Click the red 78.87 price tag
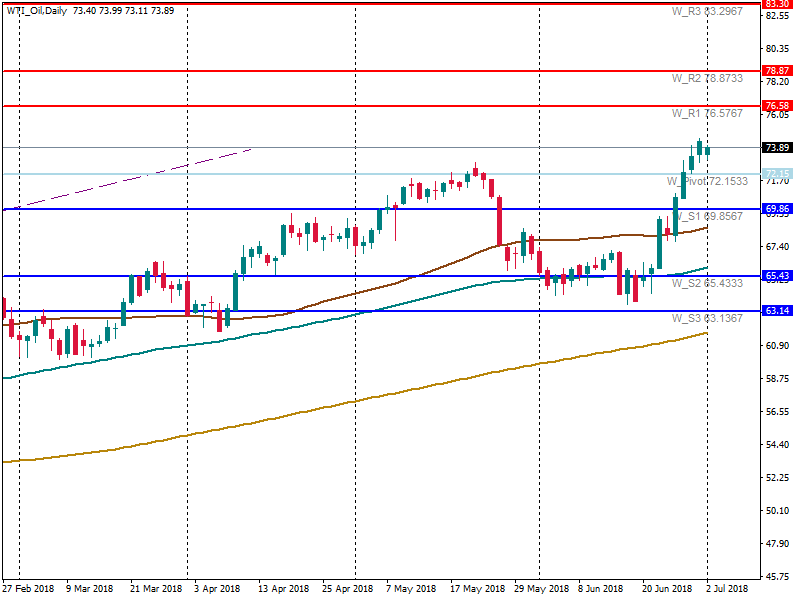The height and width of the screenshot is (600, 800). point(777,71)
